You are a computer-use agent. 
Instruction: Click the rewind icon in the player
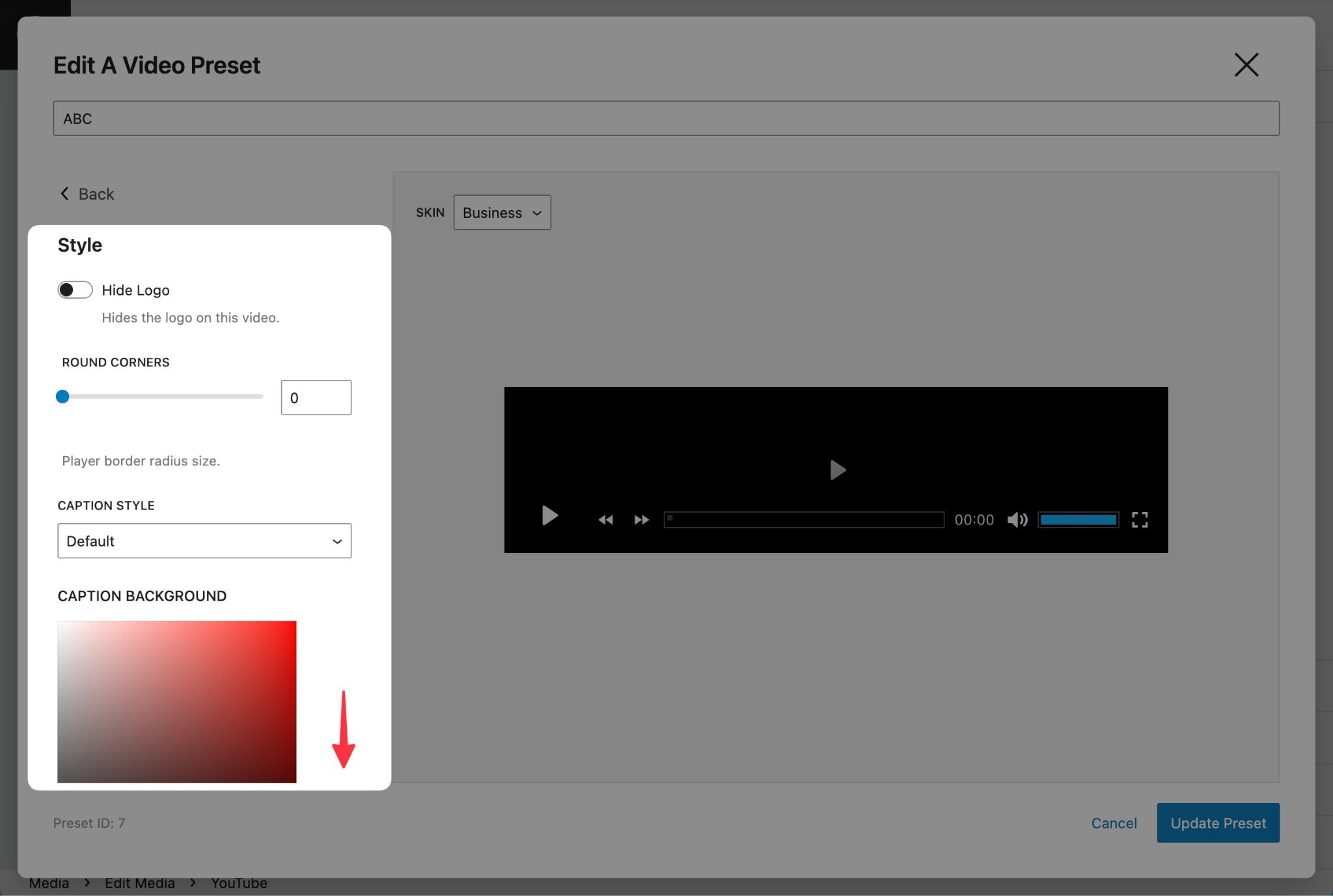coord(605,519)
